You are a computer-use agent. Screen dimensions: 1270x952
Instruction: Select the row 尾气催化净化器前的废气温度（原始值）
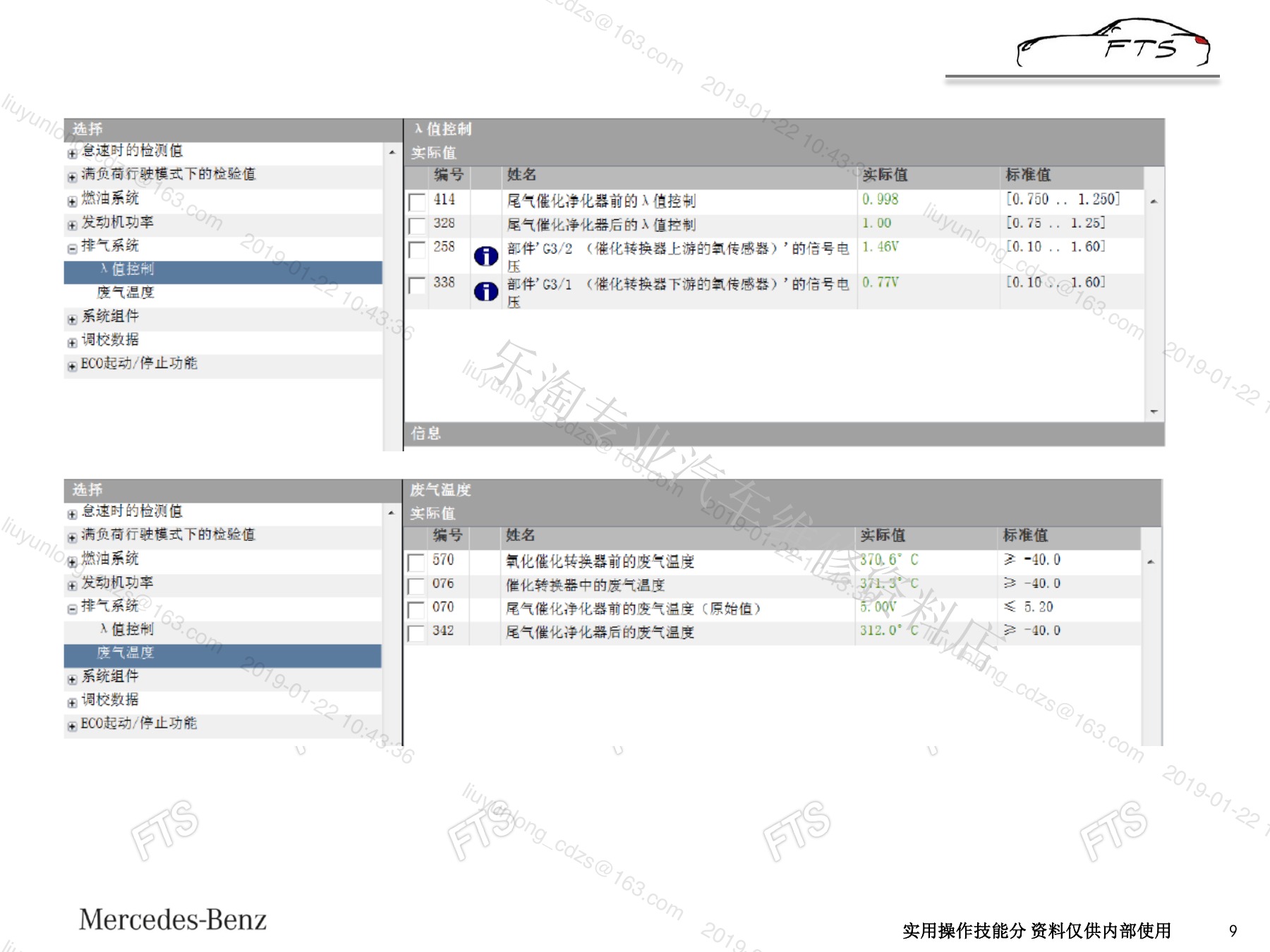click(x=773, y=609)
